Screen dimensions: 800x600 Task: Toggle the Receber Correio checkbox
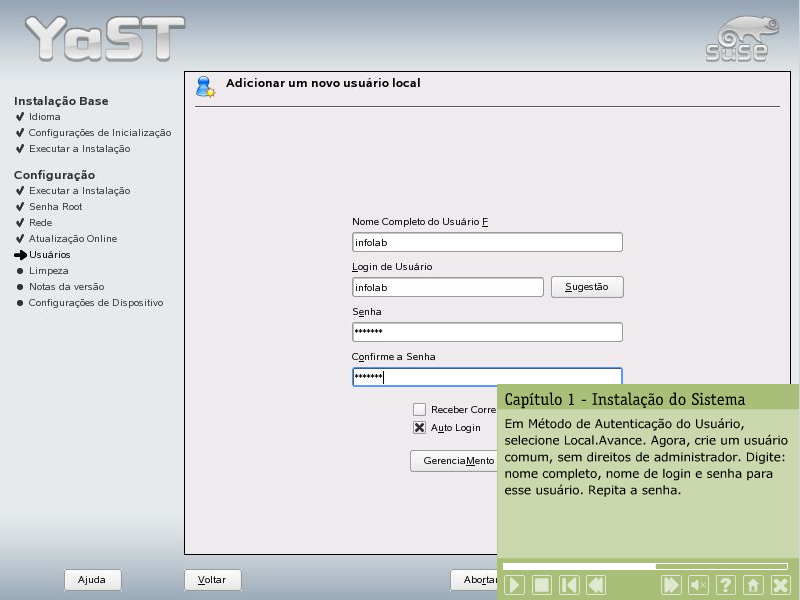420,409
